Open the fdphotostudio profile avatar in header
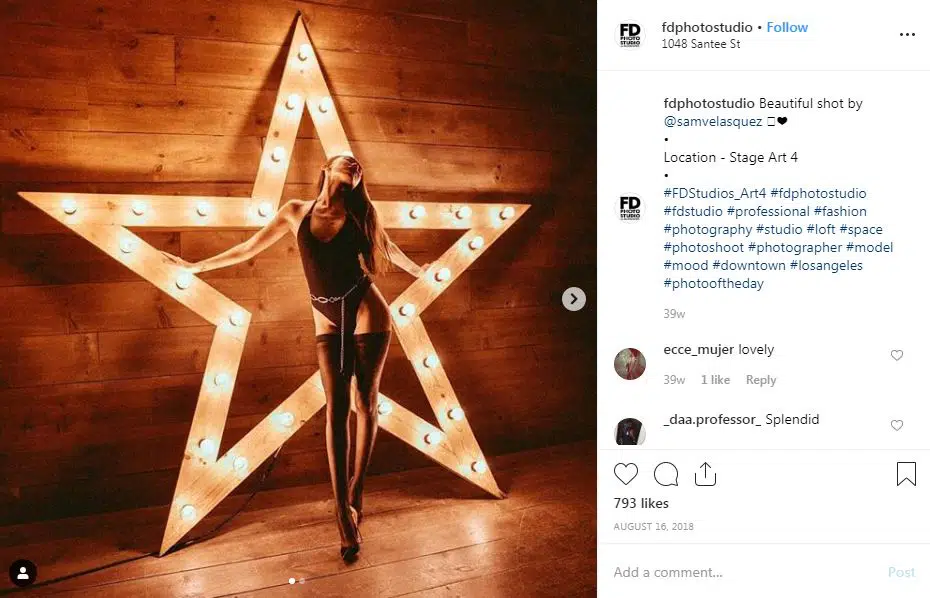Screen dimensions: 930x598 [630, 34]
